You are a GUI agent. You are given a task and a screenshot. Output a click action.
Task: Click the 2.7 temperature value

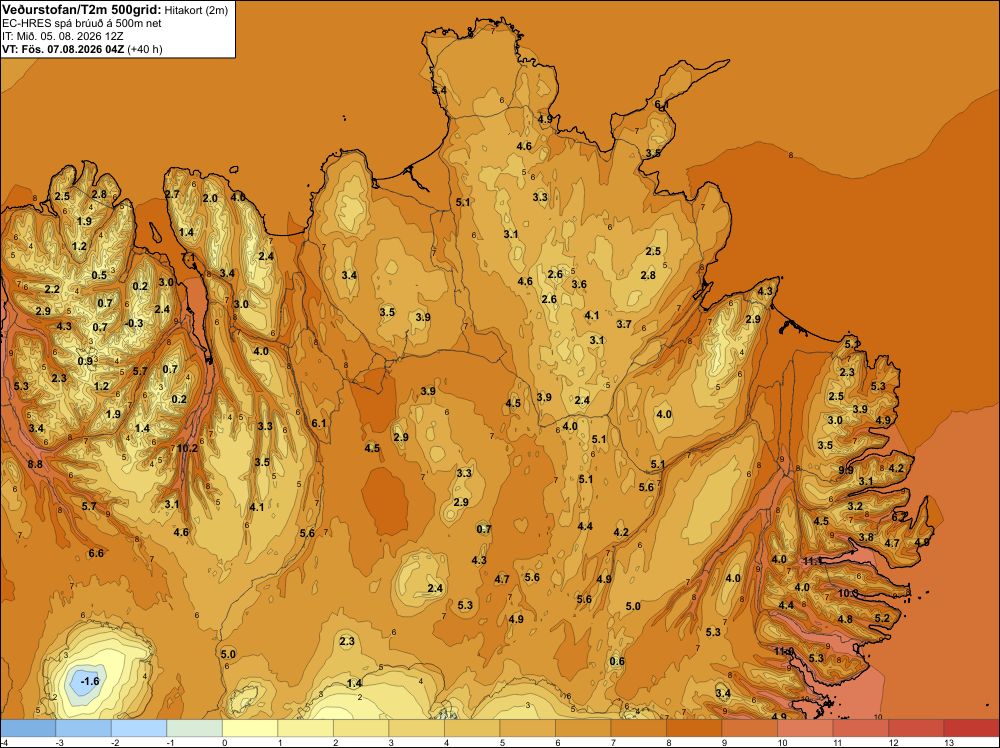pyautogui.click(x=172, y=194)
